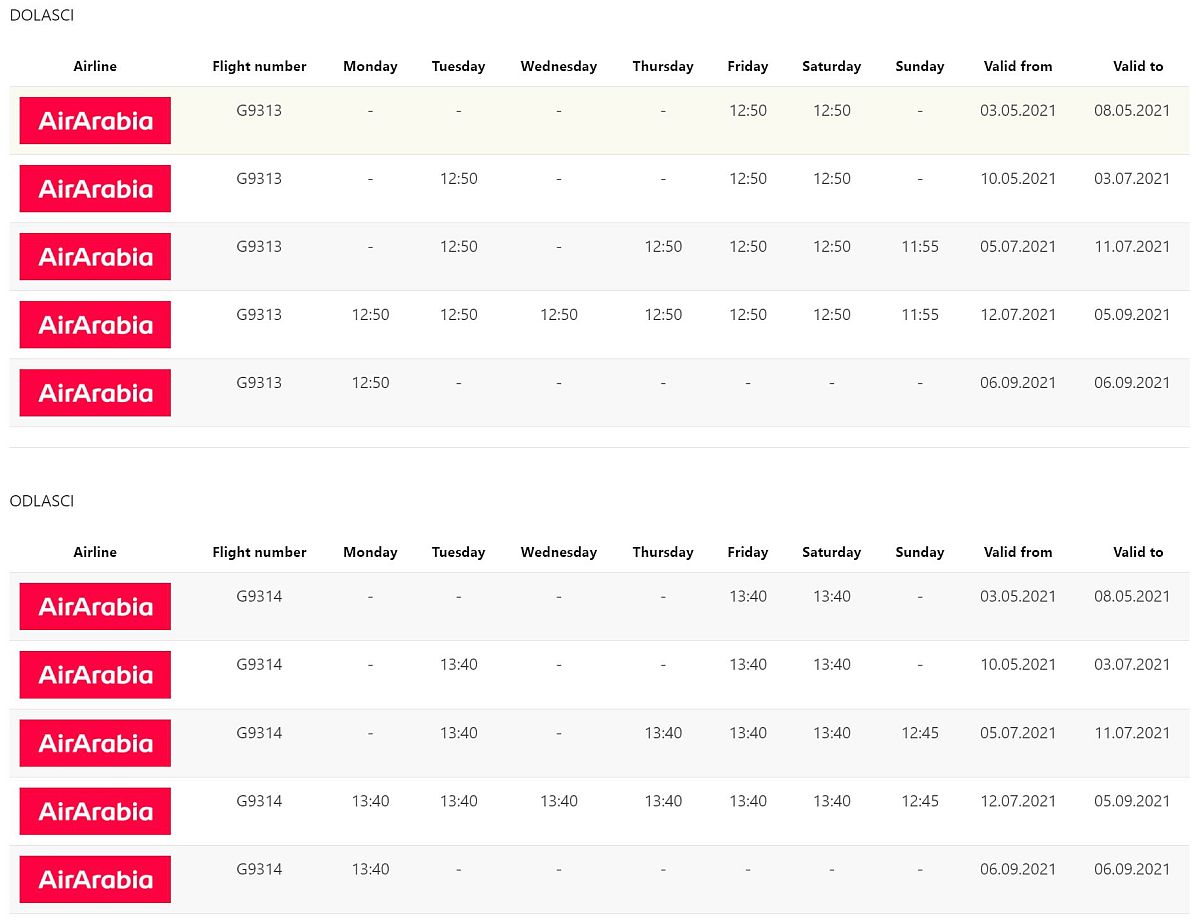Screen dimensions: 1200x920
Task: Click the Friday header in ODLASCI table
Action: pos(748,552)
